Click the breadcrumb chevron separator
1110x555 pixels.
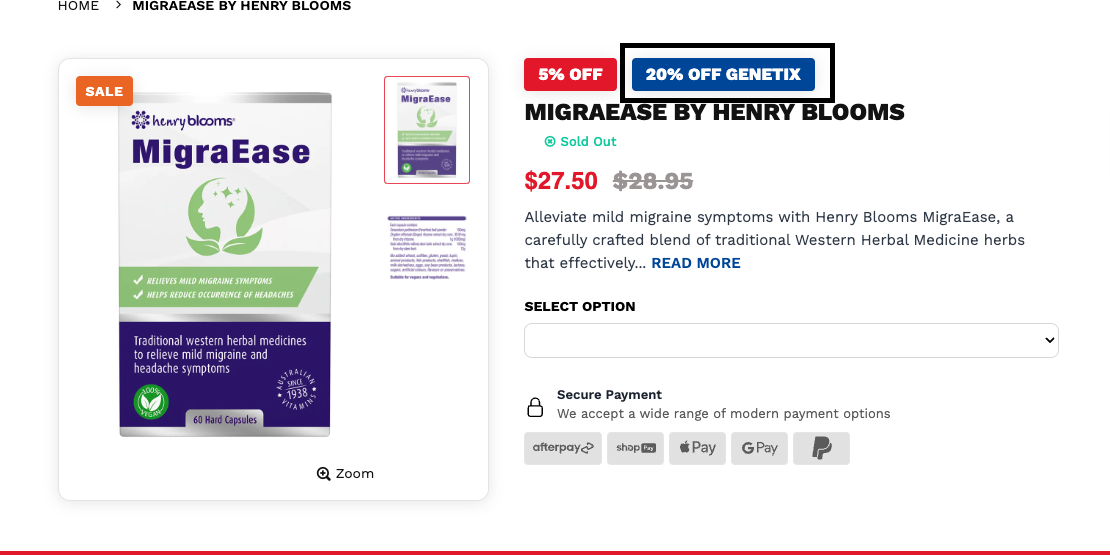pos(118,6)
